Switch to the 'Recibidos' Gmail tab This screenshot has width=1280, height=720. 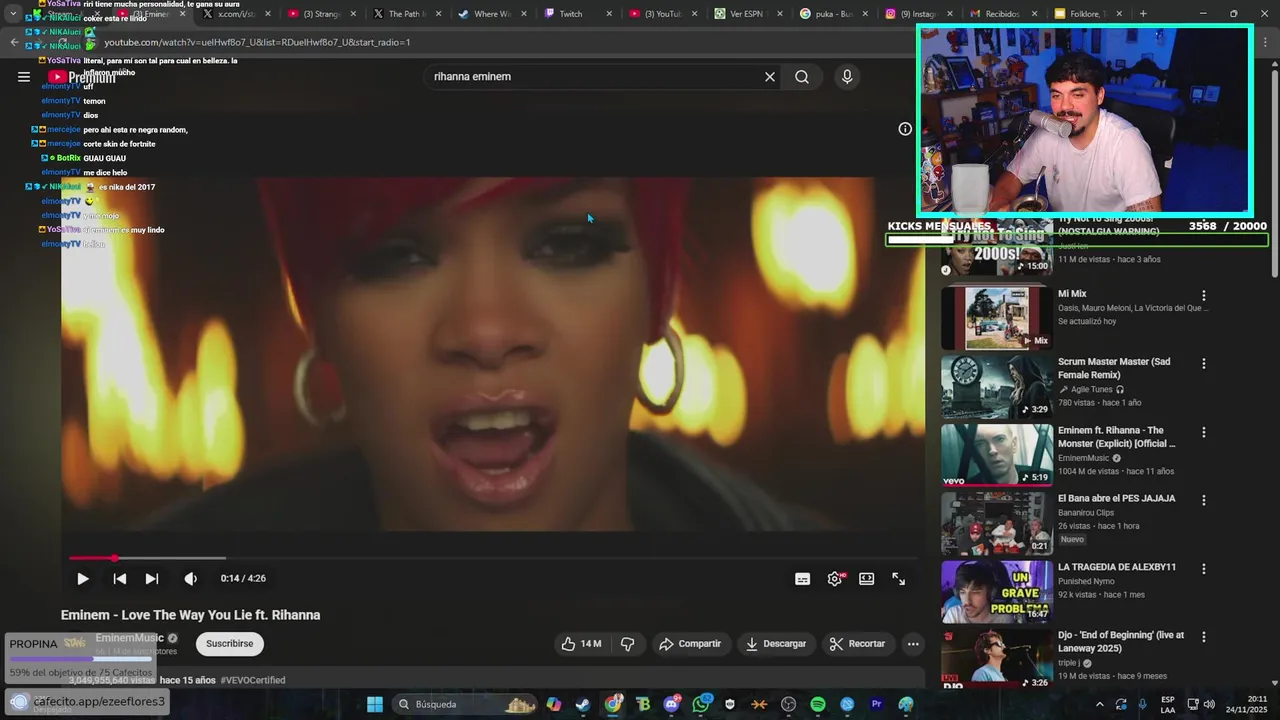(1003, 14)
